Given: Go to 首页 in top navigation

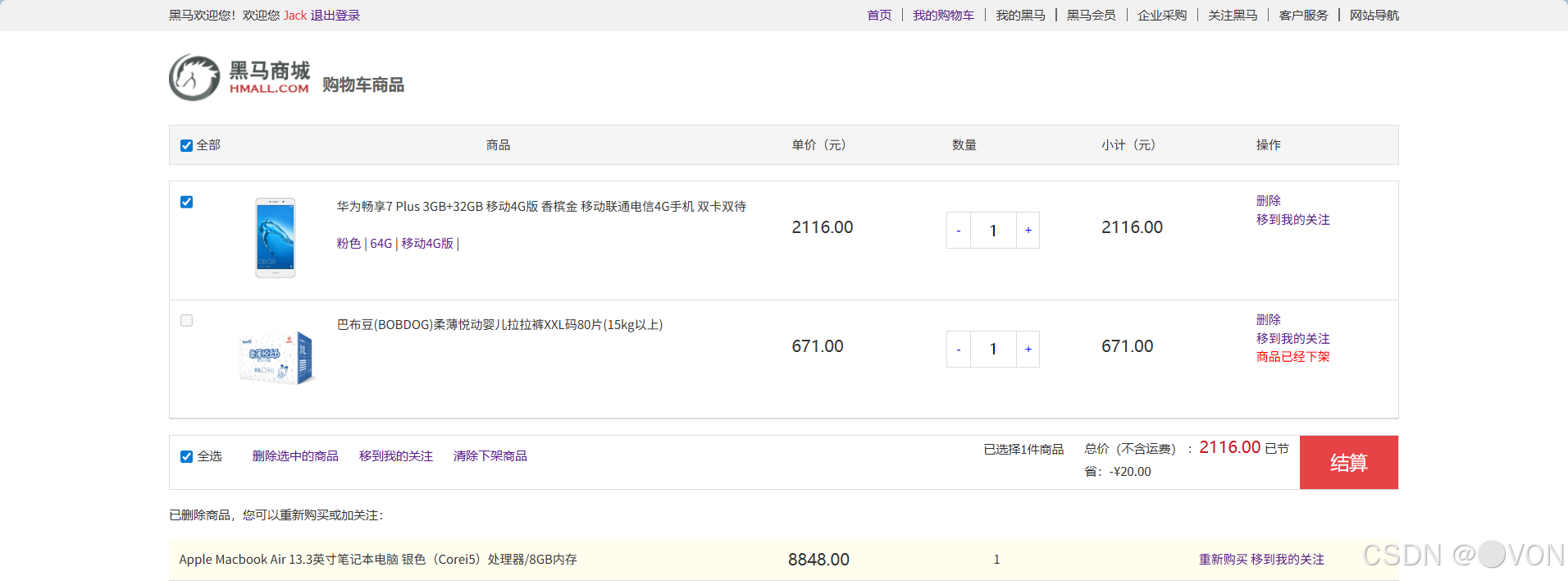Looking at the screenshot, I should coord(879,16).
